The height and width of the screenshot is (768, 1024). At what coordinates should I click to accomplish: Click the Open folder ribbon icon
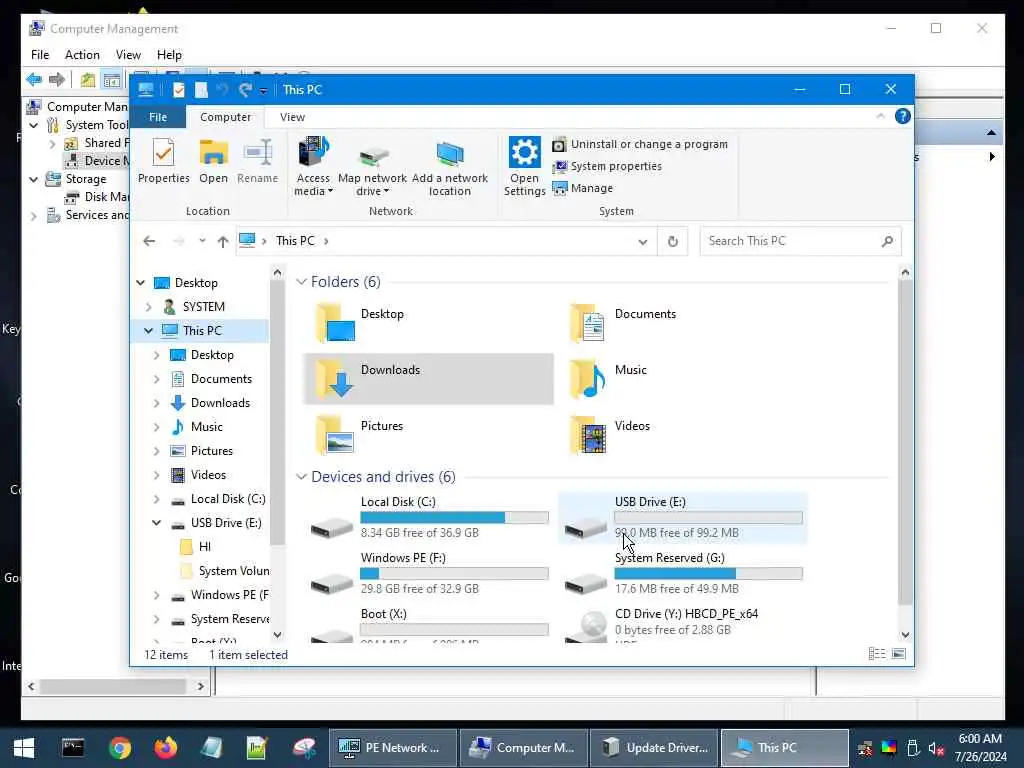(214, 161)
